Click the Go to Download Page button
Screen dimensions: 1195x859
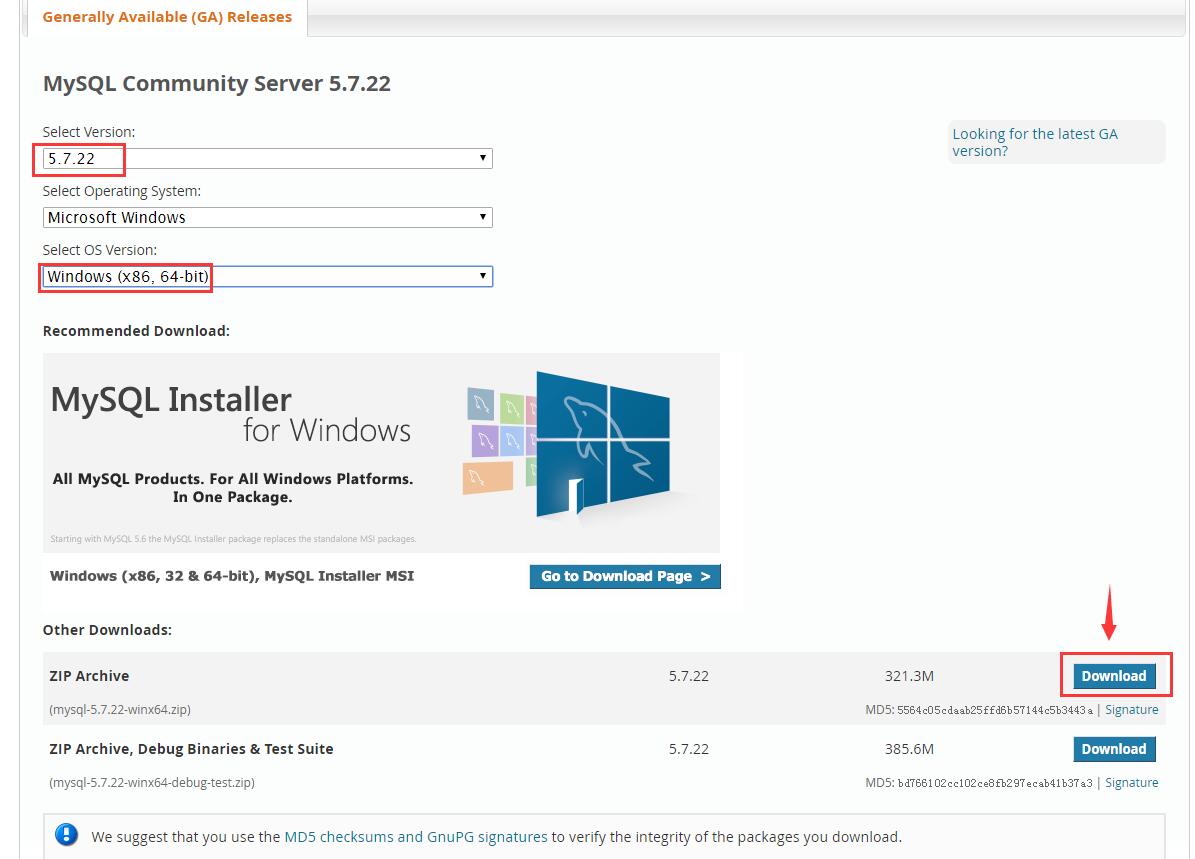point(625,576)
